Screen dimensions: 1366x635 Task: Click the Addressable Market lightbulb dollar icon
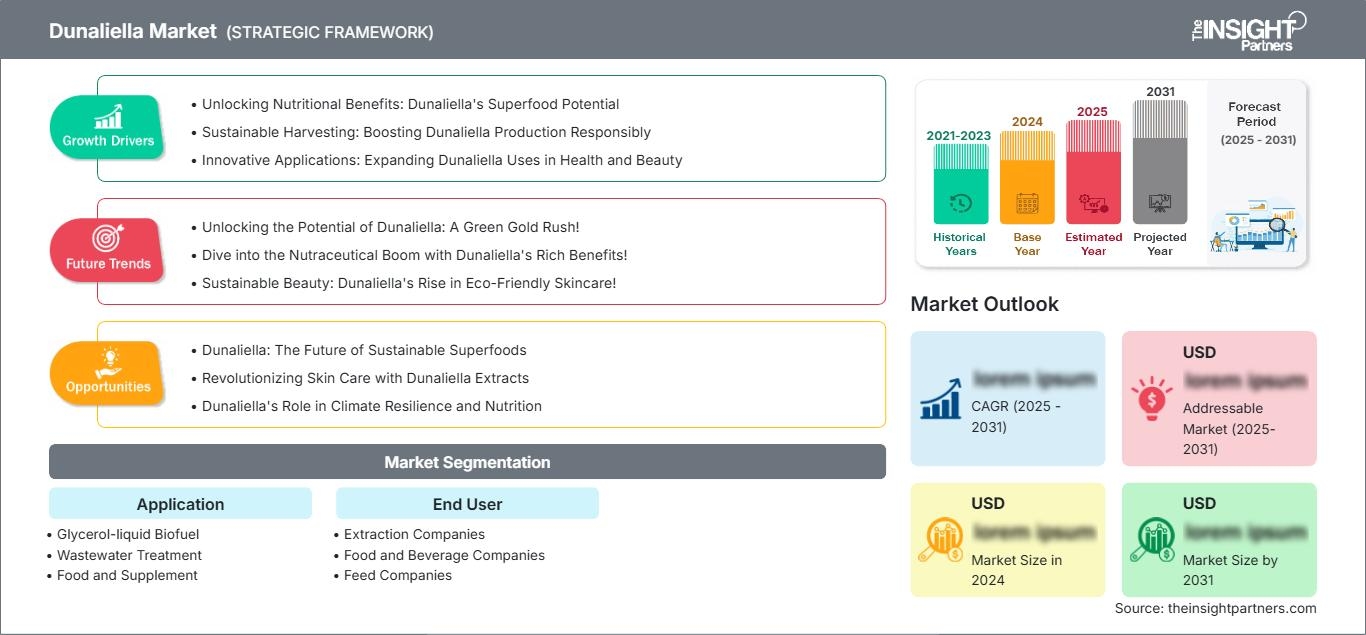pos(1152,397)
